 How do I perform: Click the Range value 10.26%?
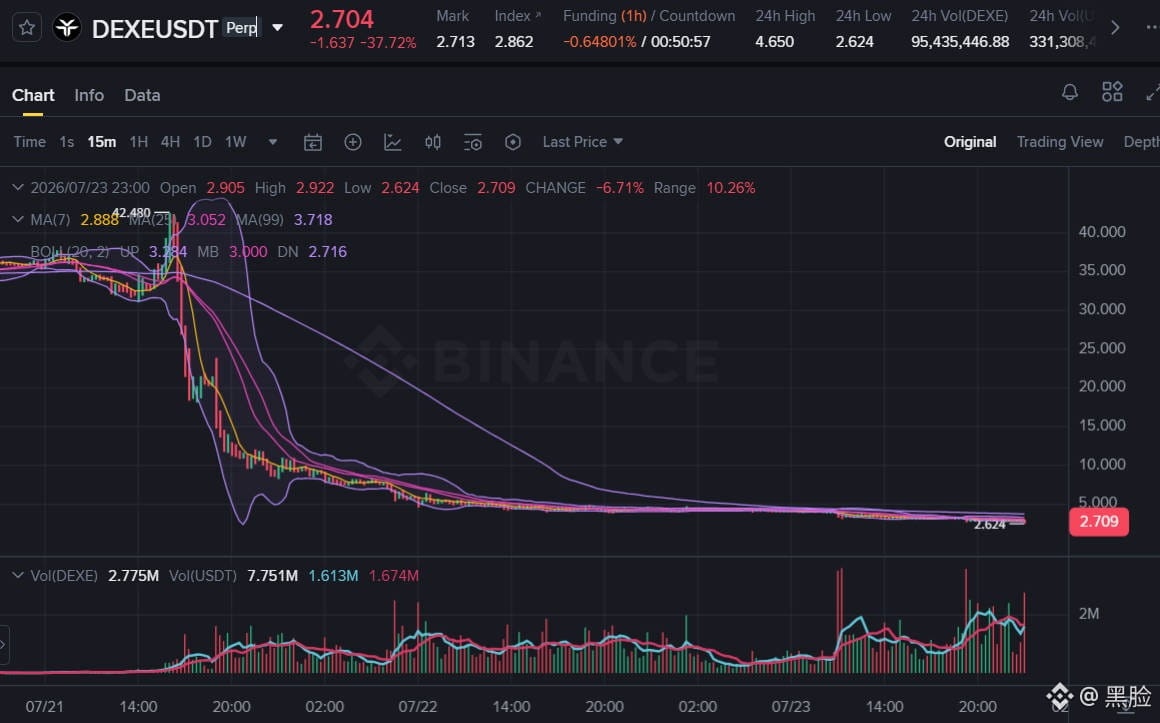coord(730,188)
